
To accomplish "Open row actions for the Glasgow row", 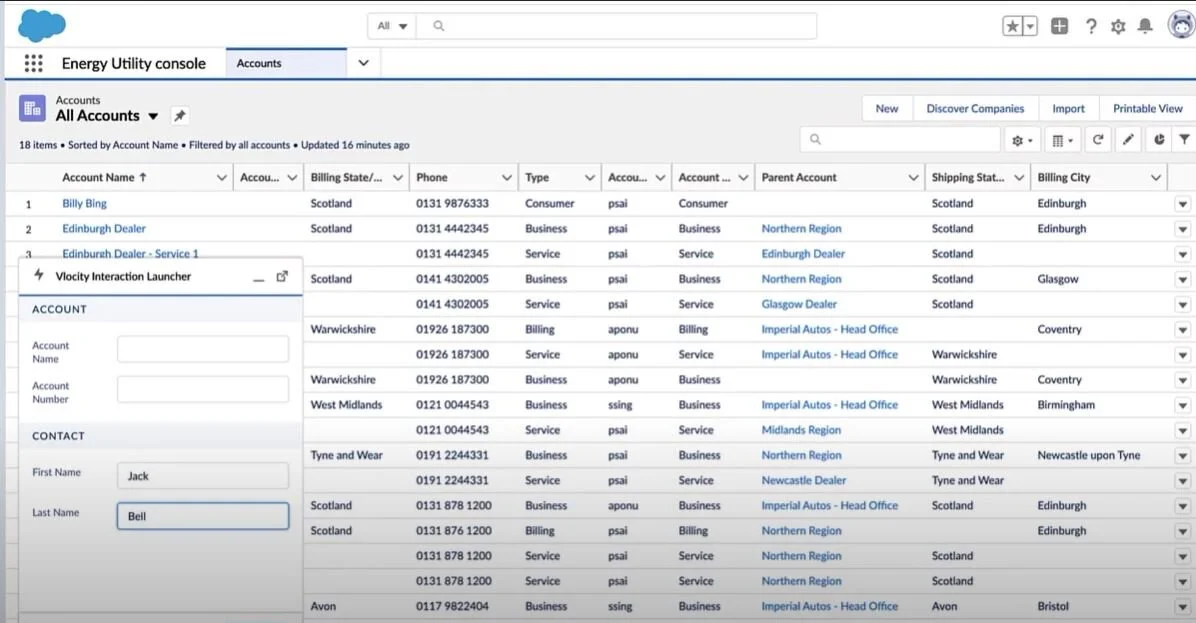I will pyautogui.click(x=1182, y=280).
